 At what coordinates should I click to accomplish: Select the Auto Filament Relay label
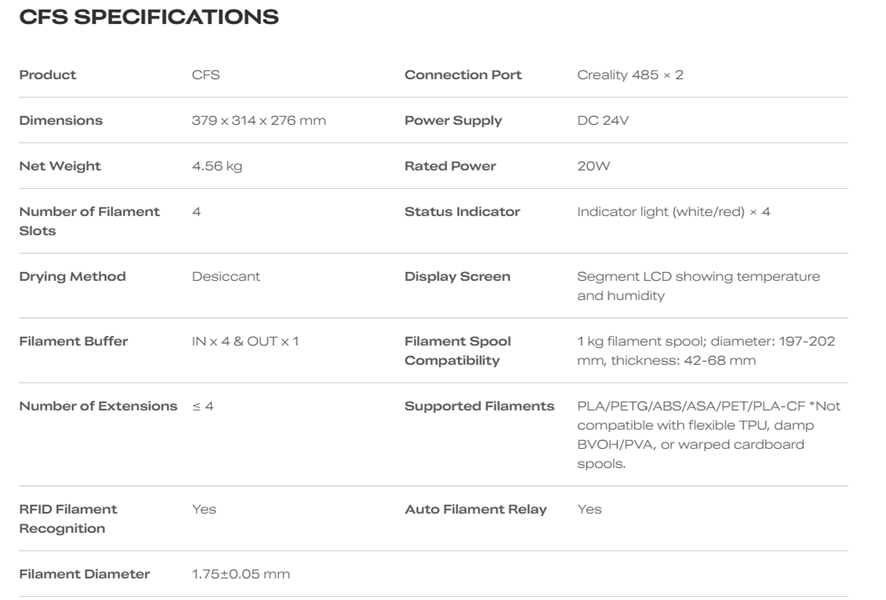pyautogui.click(x=476, y=509)
